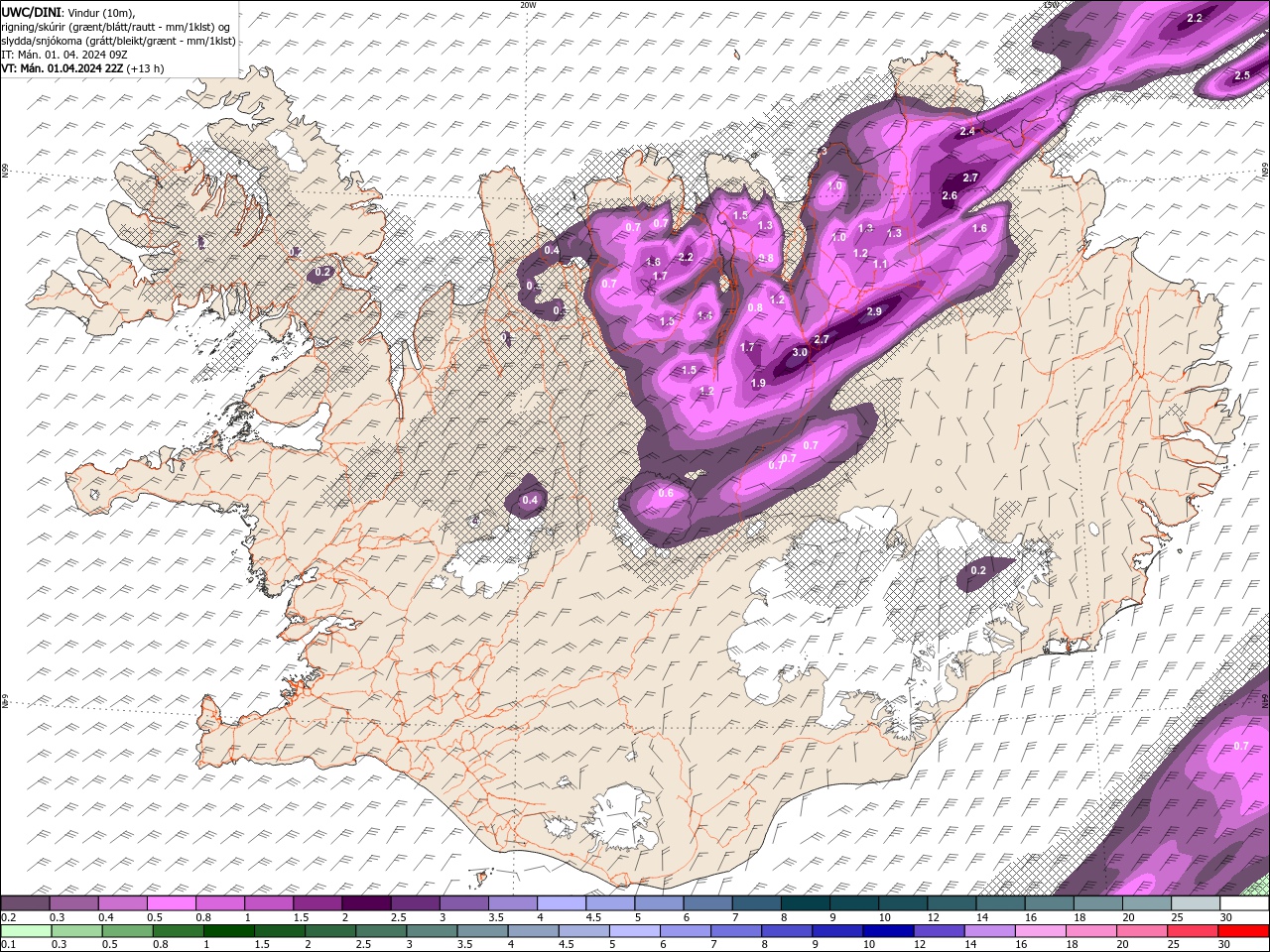Screen dimensions: 1270x952
Task: Click the 2.4 snowfall value on the map
Action: tap(967, 131)
